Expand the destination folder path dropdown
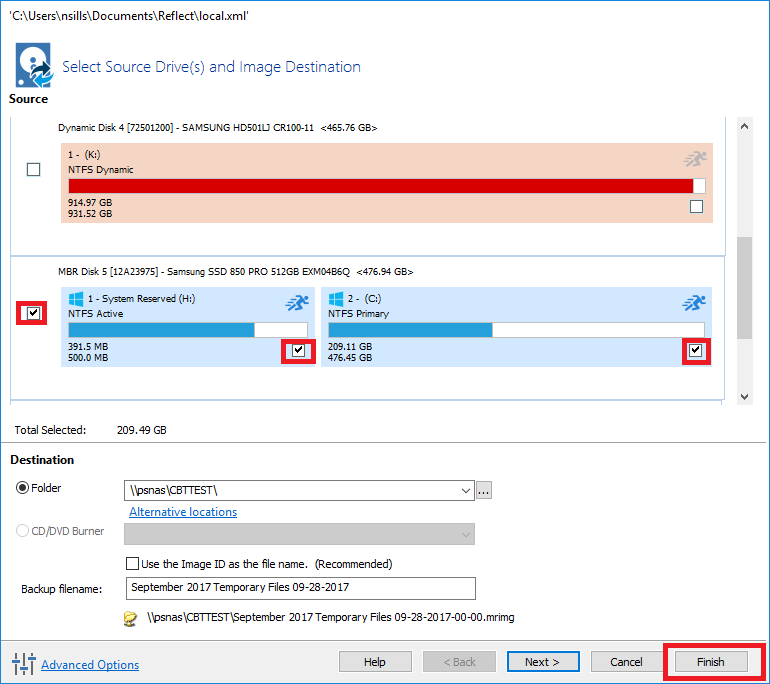This screenshot has width=770, height=684. click(x=464, y=490)
